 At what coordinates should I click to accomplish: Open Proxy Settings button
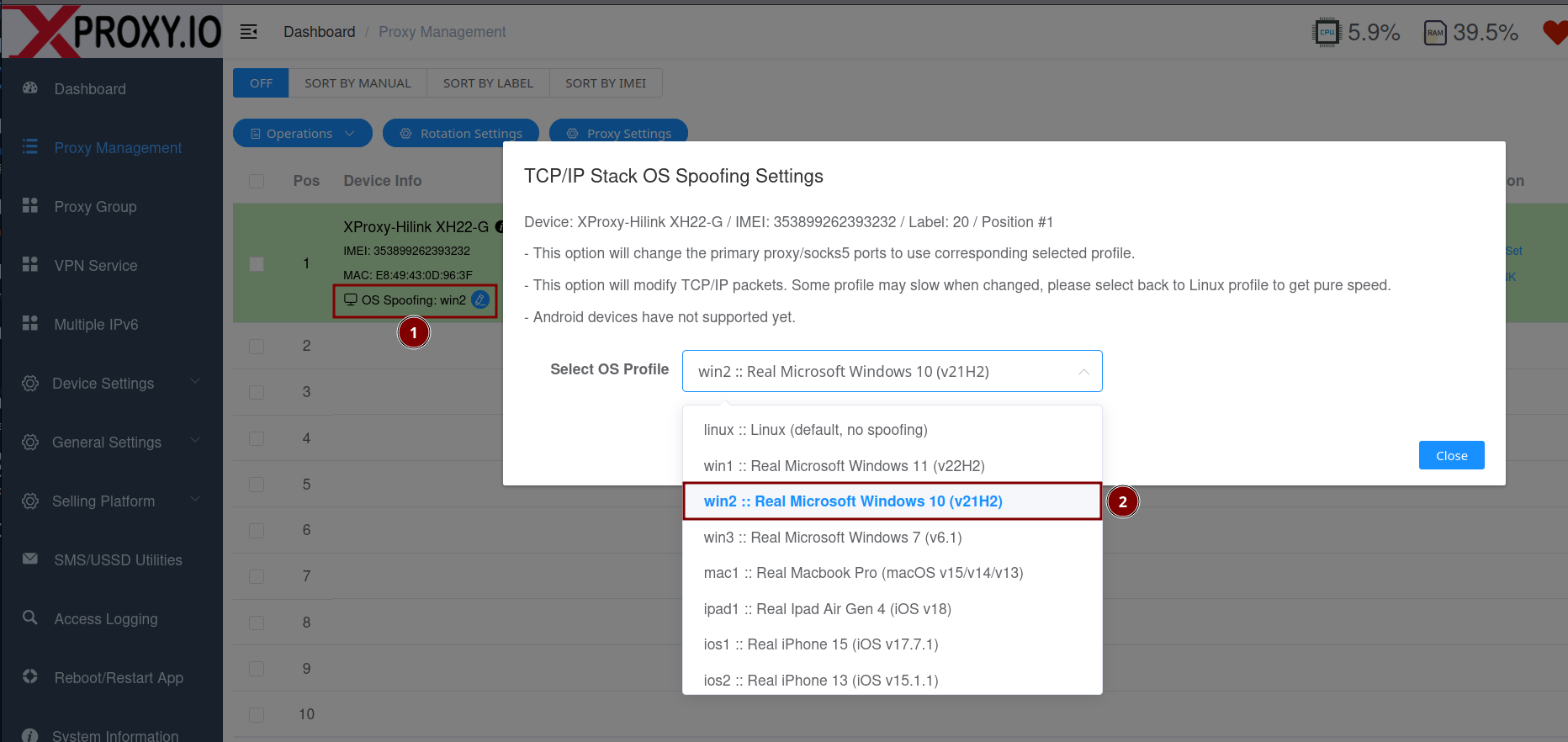tap(618, 133)
